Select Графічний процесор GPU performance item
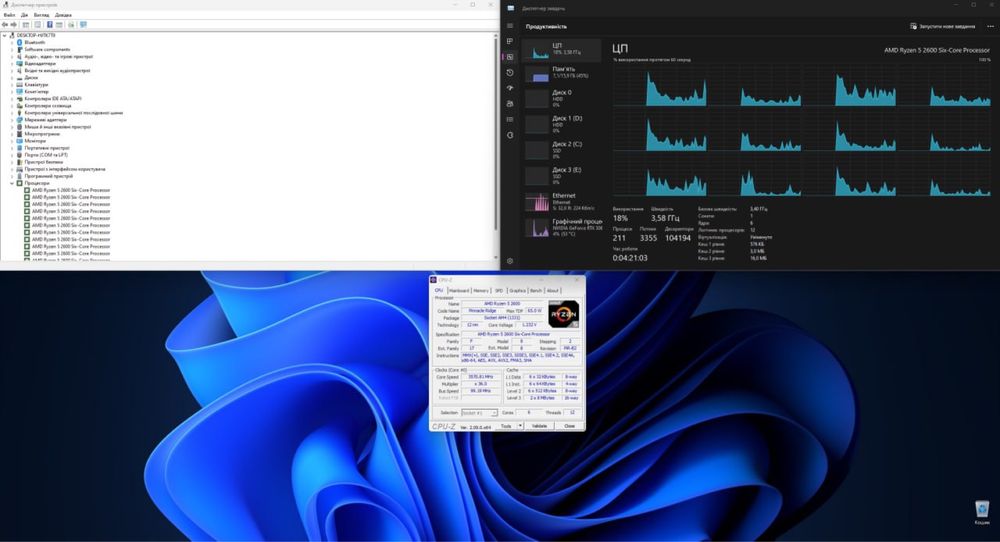Image resolution: width=1000 pixels, height=542 pixels. [x=561, y=227]
